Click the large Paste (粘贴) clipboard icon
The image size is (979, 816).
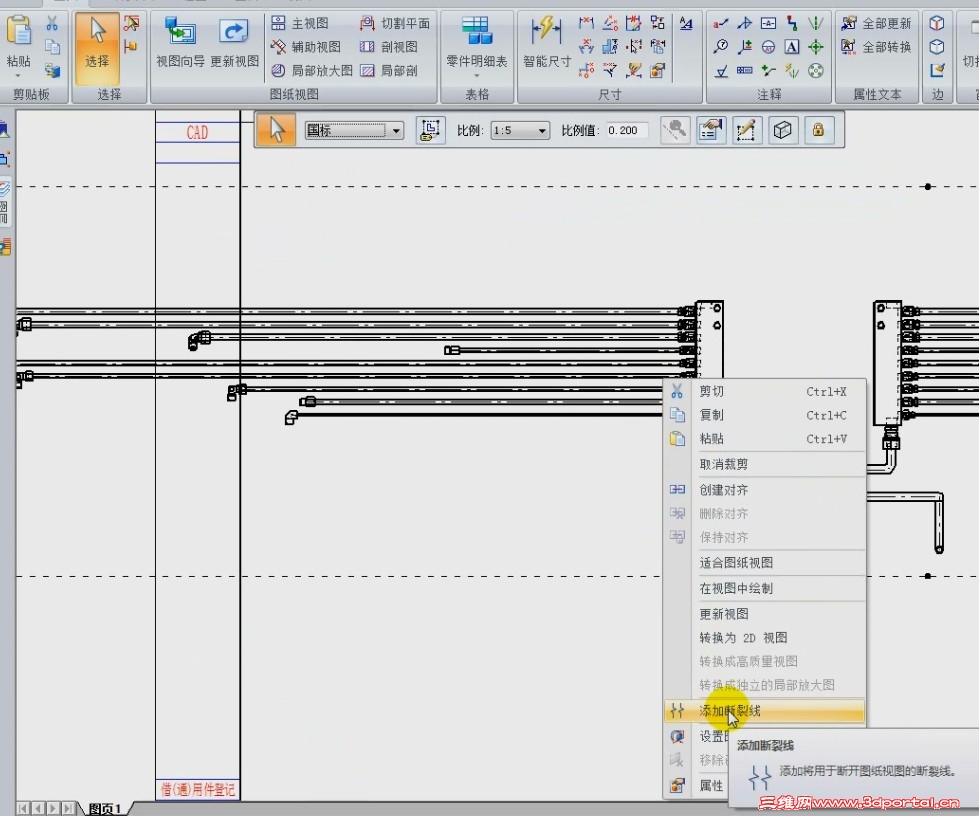coord(19,31)
